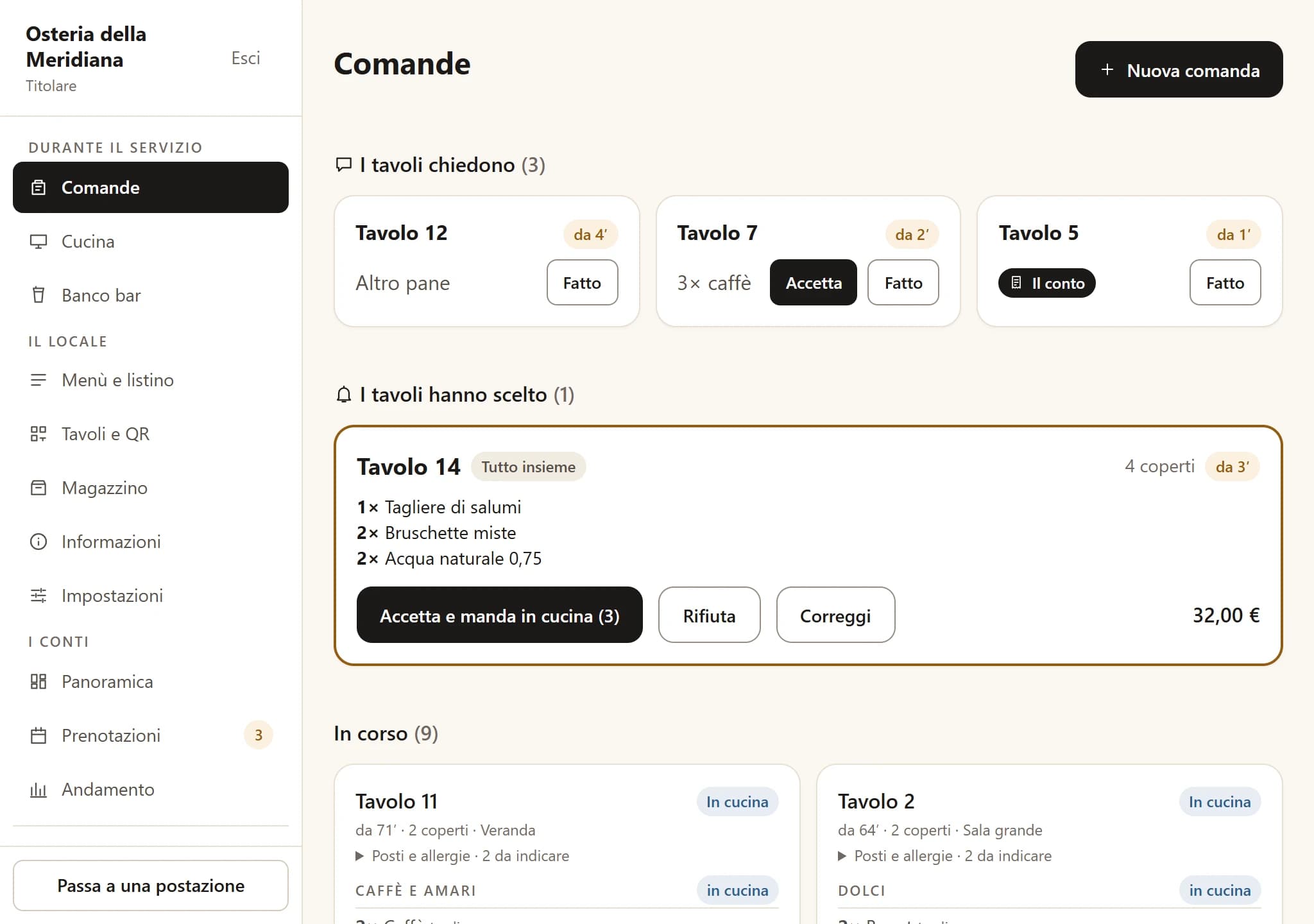The width and height of the screenshot is (1314, 924).
Task: Click the Andamento bar chart icon
Action: 38,789
